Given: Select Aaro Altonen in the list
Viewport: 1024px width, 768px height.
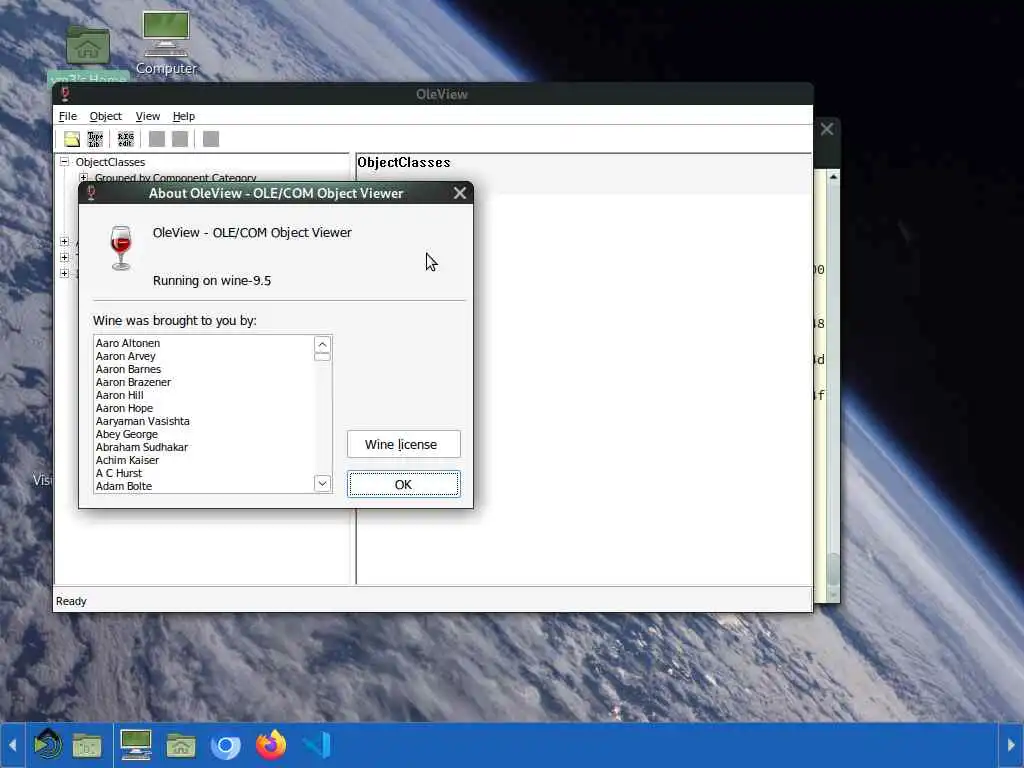Looking at the screenshot, I should pyautogui.click(x=128, y=343).
